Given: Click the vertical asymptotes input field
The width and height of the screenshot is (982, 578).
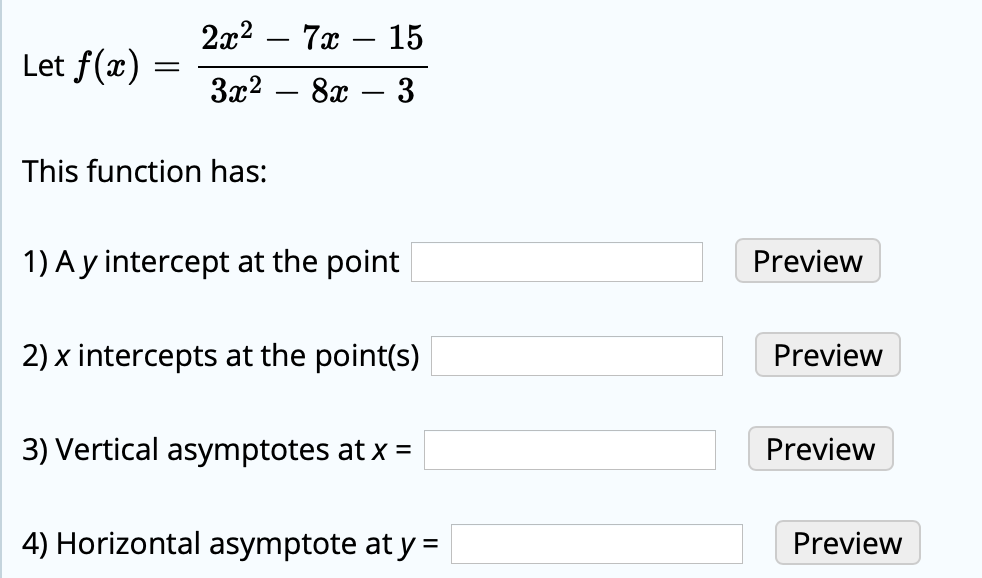Looking at the screenshot, I should (x=570, y=450).
